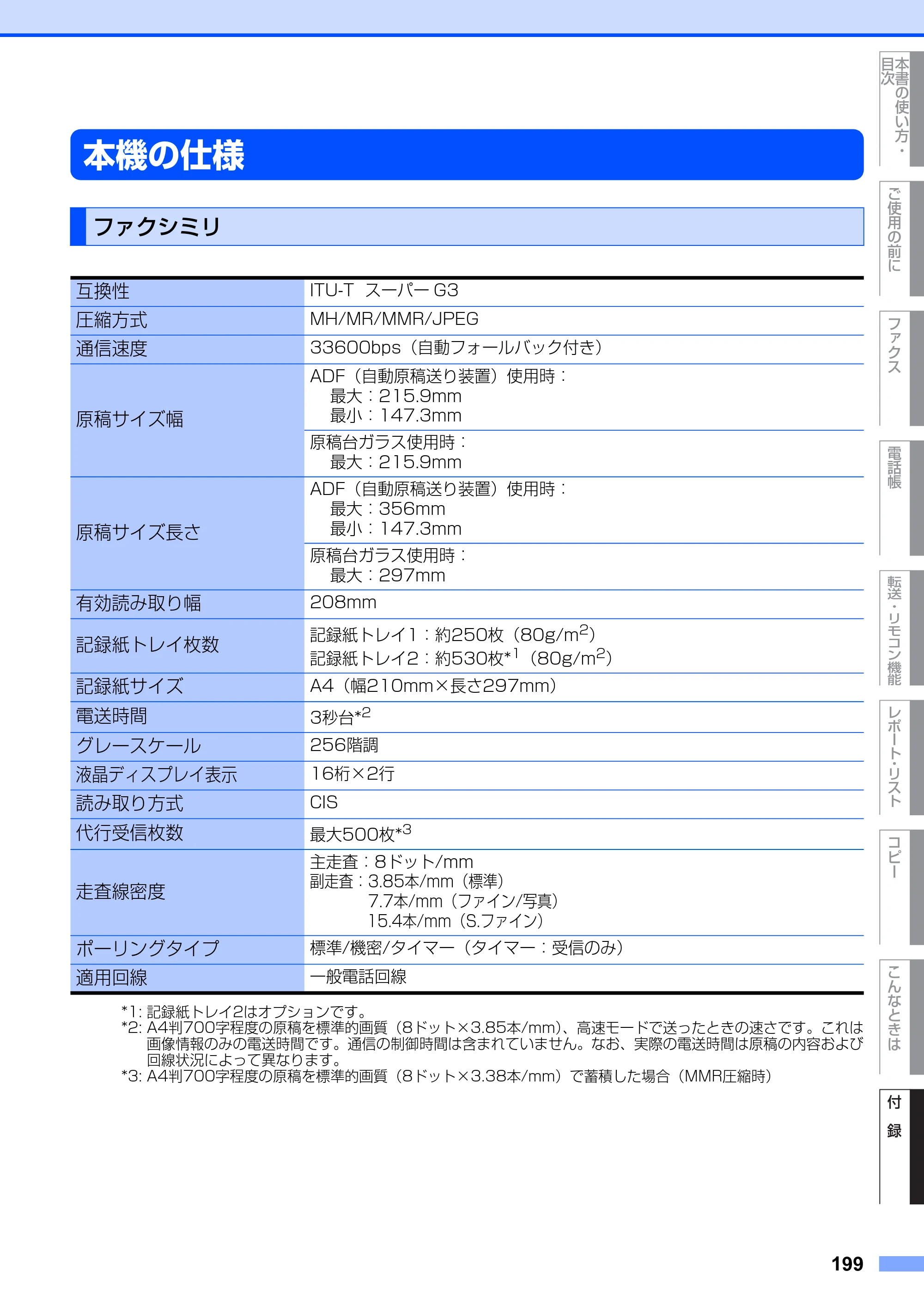Go to the ご使用の前に side tab
The width and height of the screenshot is (924, 1307).
(901, 238)
